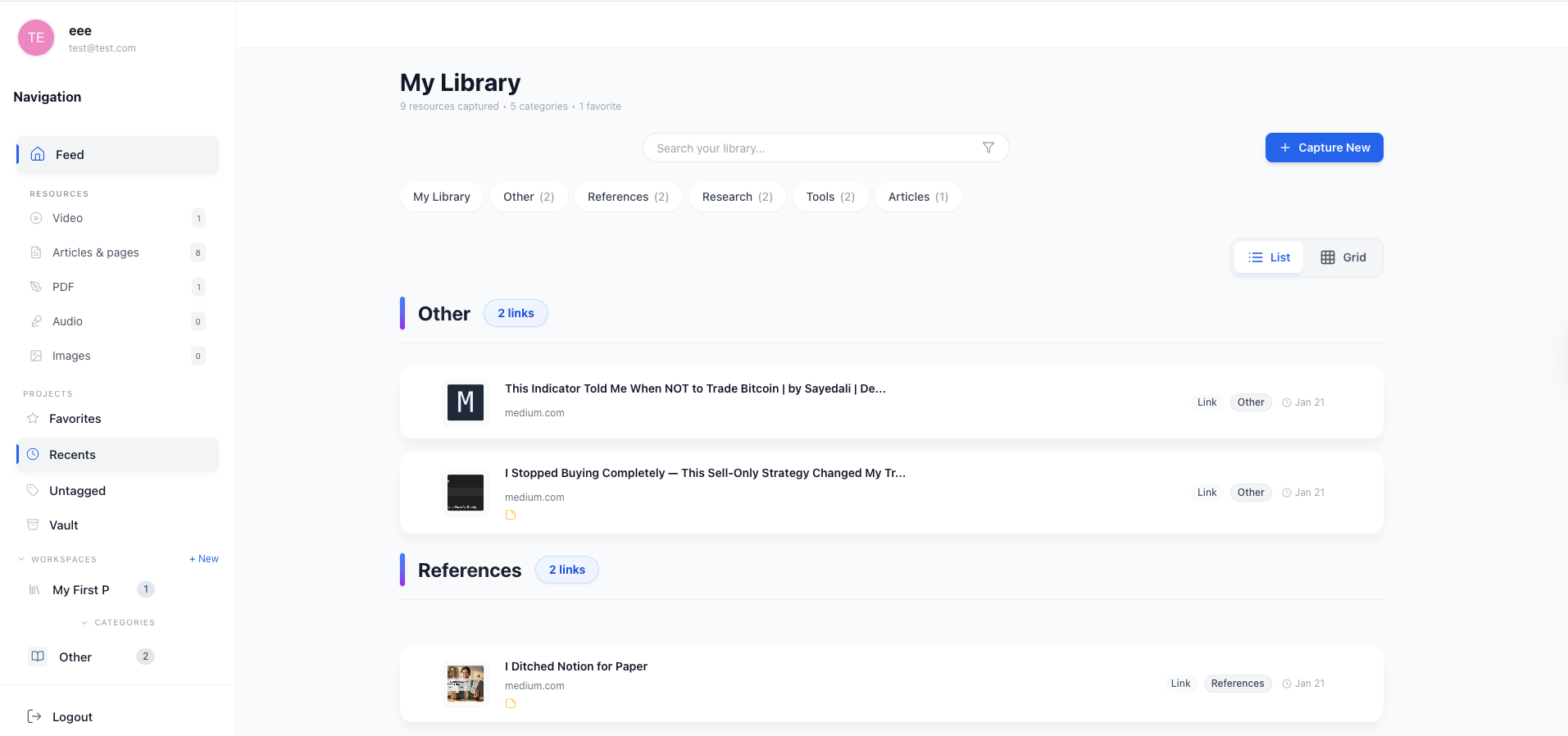Image resolution: width=1568 pixels, height=736 pixels.
Task: Collapse the Workspaces section chevron
Action: click(21, 559)
